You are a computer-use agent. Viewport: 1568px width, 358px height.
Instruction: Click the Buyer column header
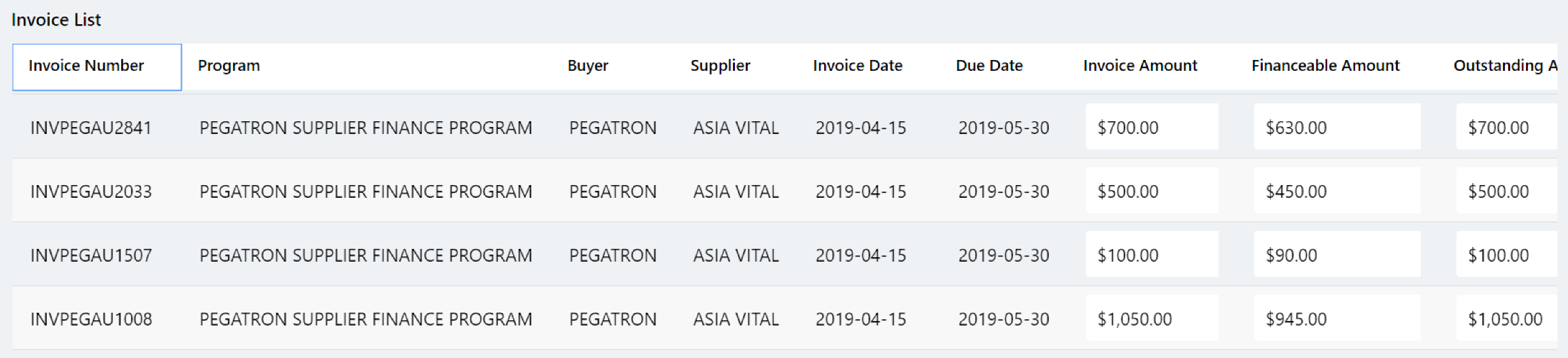point(588,66)
